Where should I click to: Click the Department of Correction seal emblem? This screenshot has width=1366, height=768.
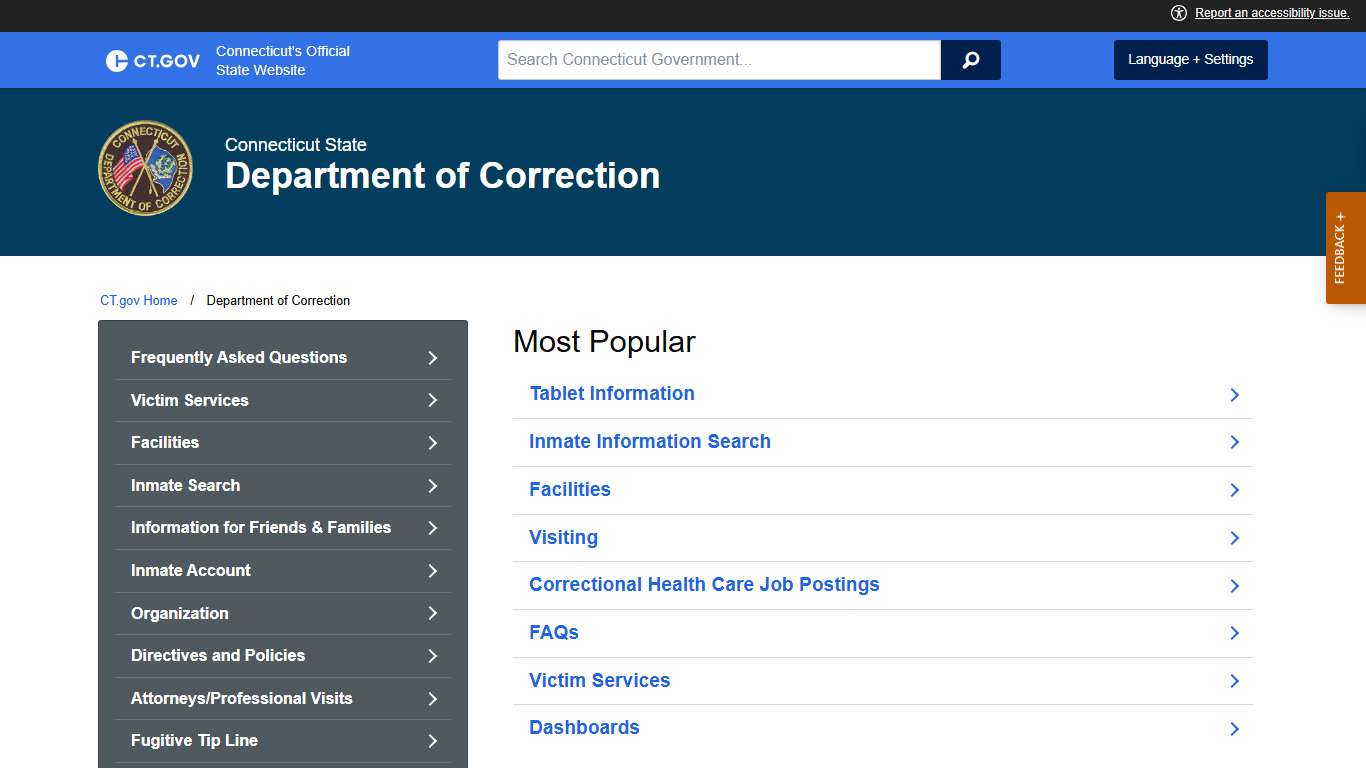145,167
